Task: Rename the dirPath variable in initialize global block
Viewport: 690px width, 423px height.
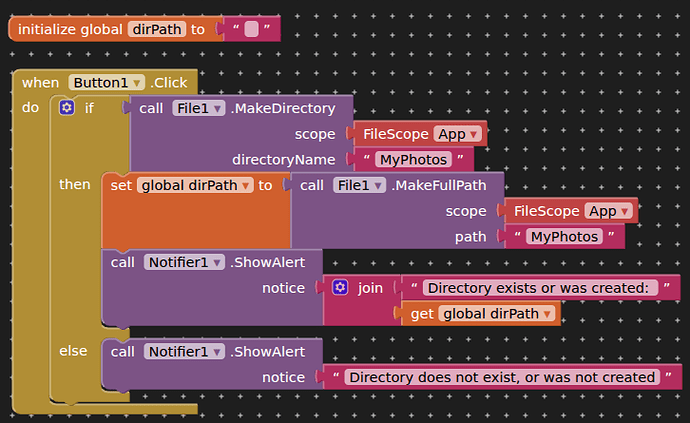Action: click(x=157, y=30)
